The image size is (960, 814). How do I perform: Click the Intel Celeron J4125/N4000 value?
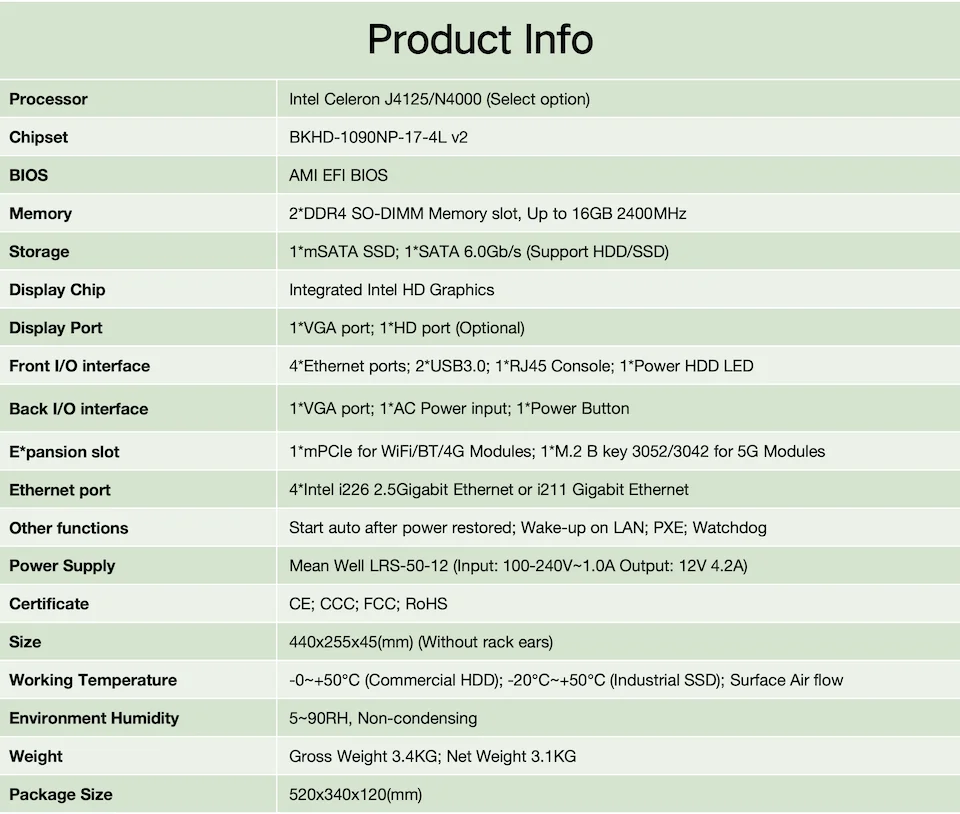(x=439, y=99)
